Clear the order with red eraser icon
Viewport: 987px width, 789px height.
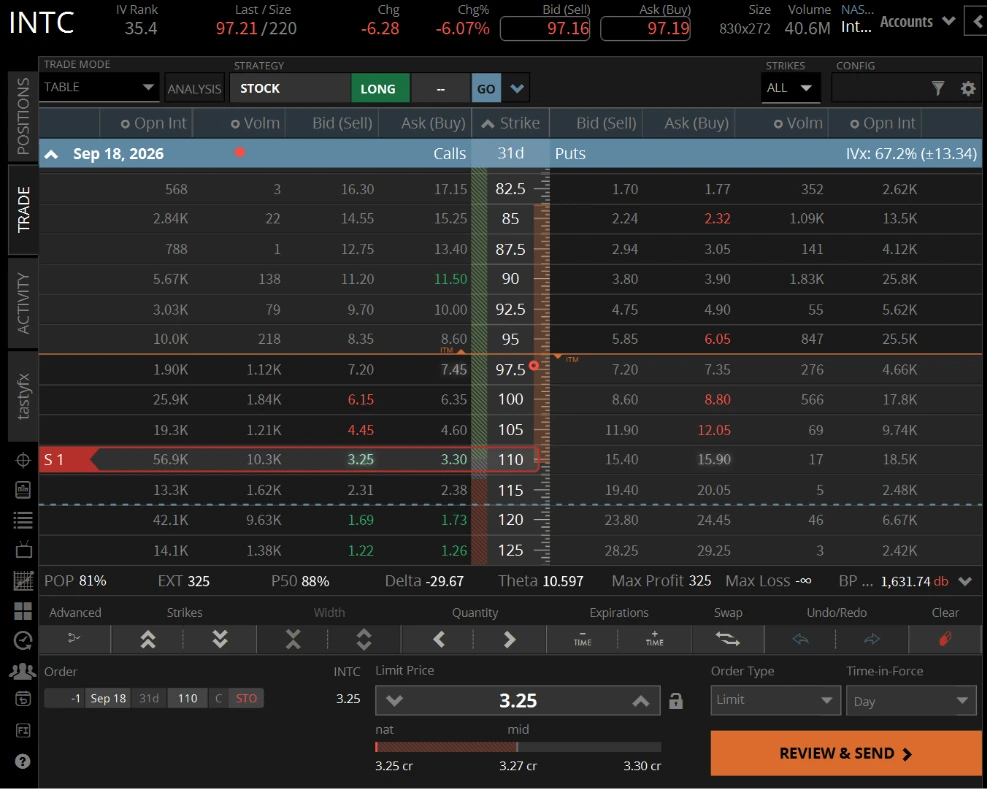[945, 639]
